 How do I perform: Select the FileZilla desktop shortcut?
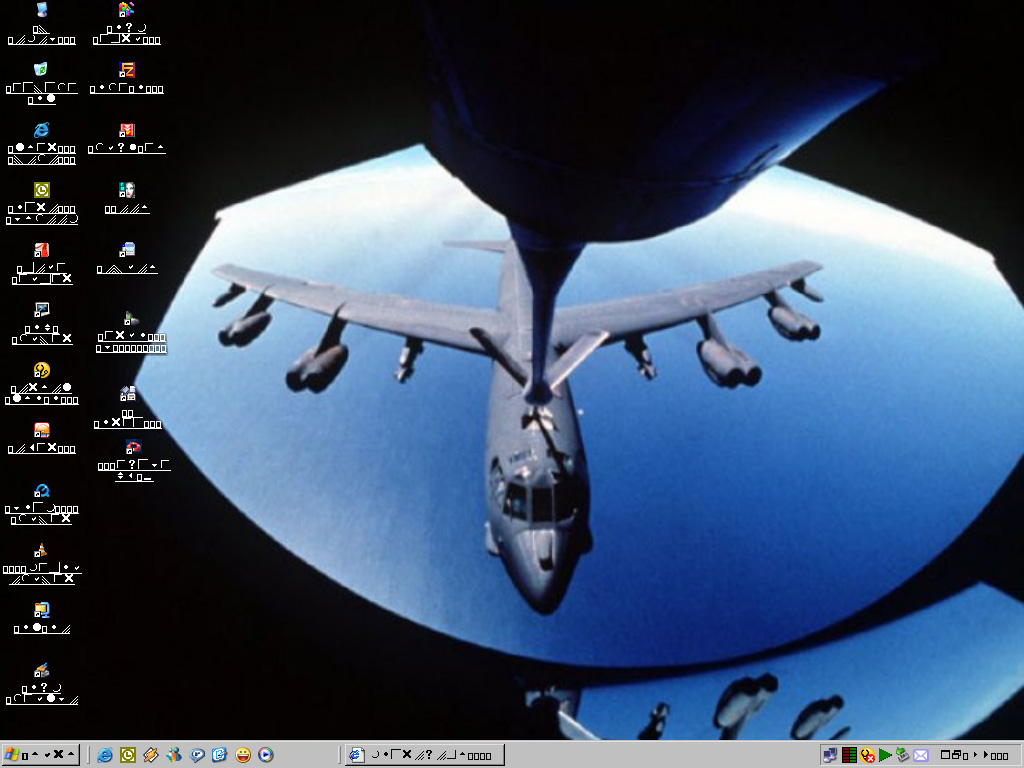click(x=127, y=70)
